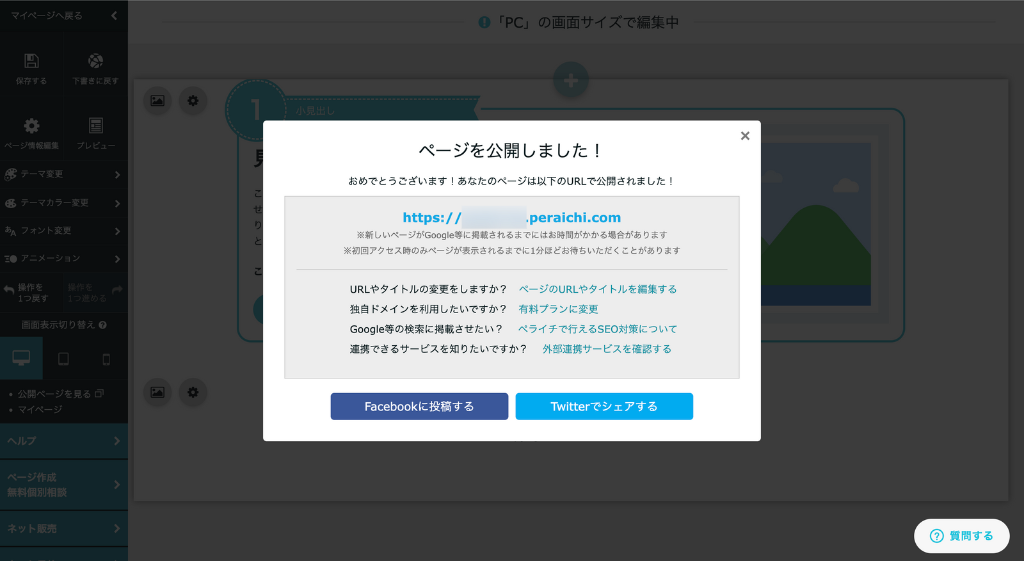This screenshot has height=561, width=1024.
Task: Expand the アニメーション menu
Action: point(63,259)
